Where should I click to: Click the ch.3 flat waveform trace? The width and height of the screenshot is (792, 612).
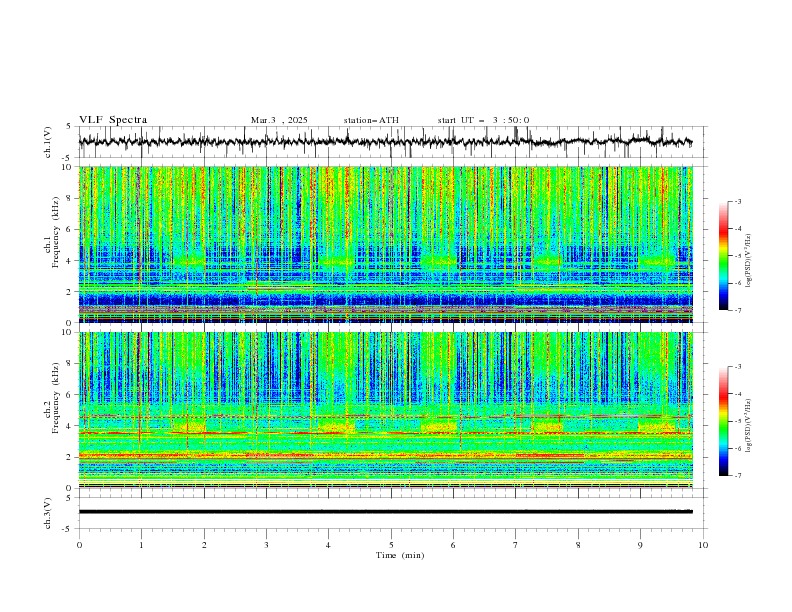(385, 512)
